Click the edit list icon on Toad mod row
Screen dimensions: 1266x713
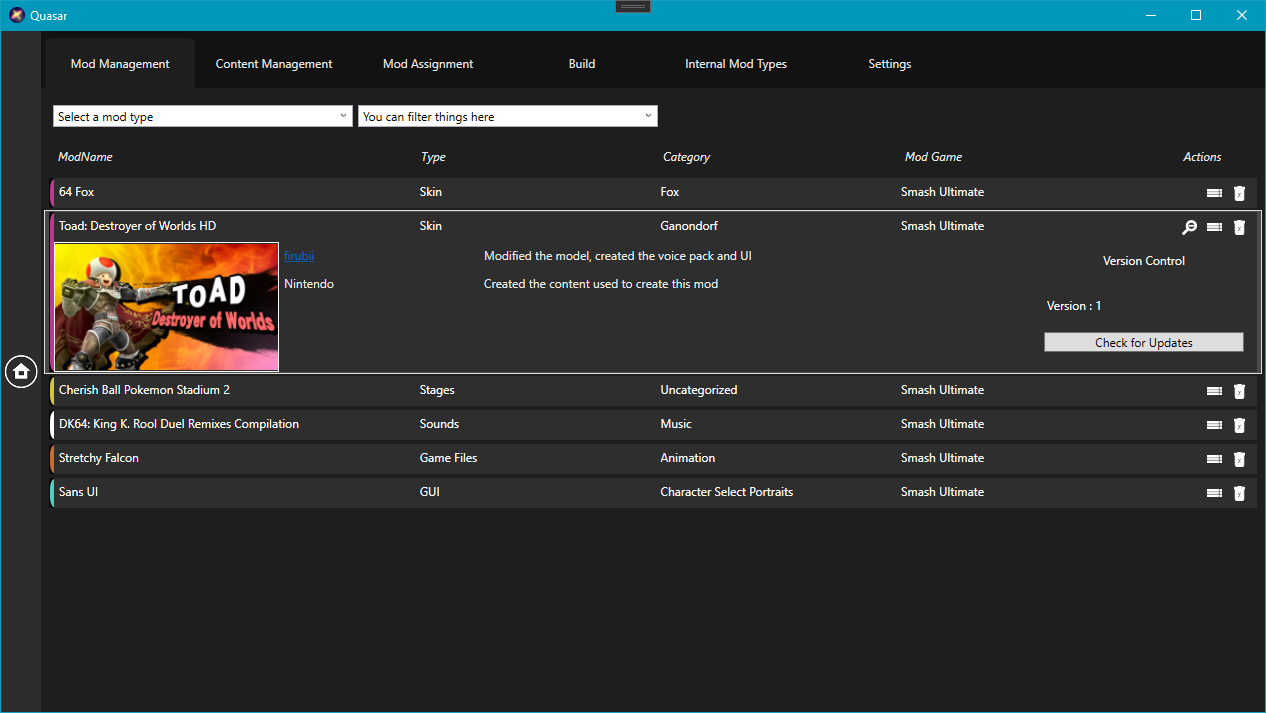[x=1214, y=227]
